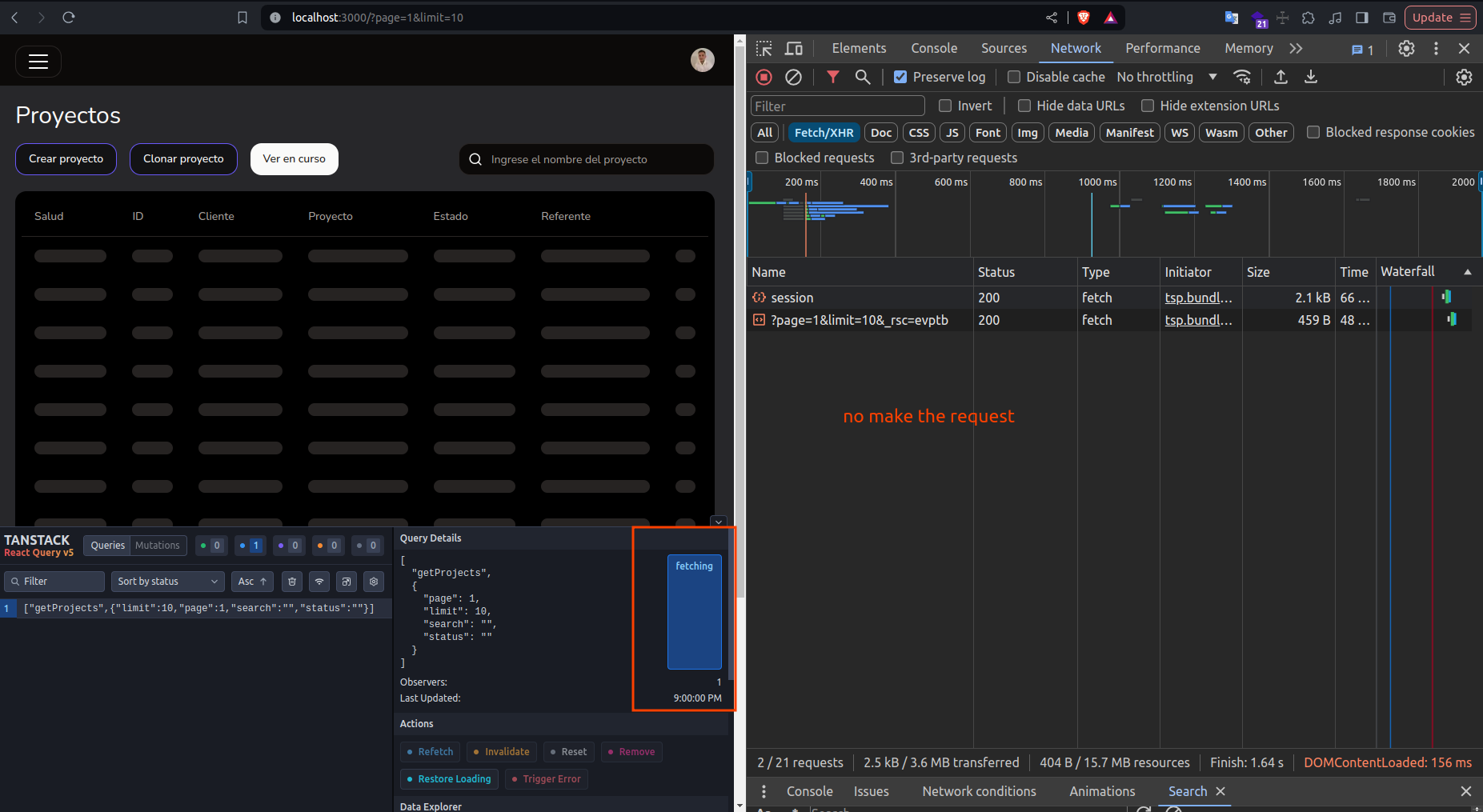Open the Brave Shields lion icon
The height and width of the screenshot is (812, 1483).
point(1084,18)
